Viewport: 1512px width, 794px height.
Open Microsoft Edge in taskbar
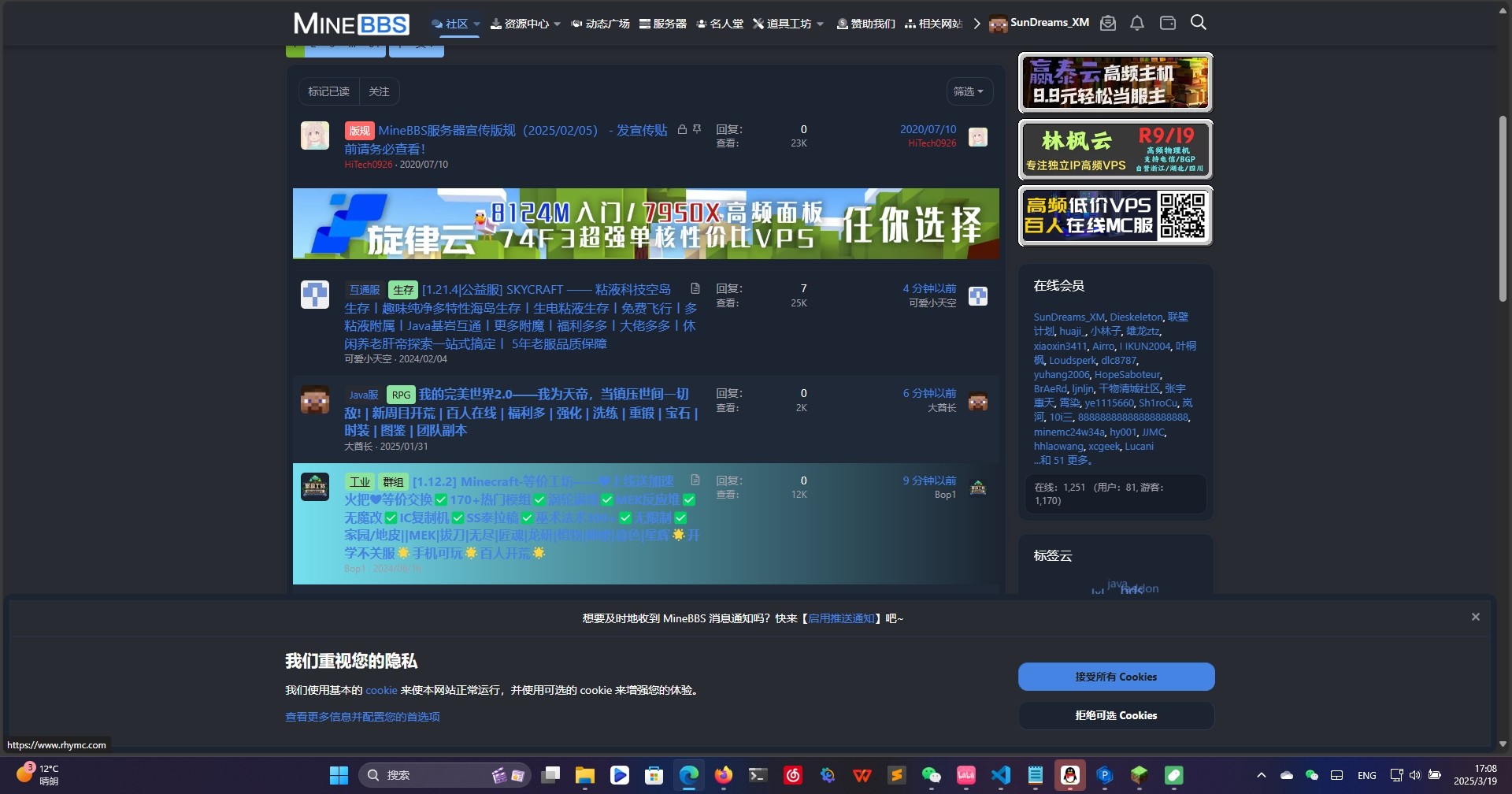coord(689,775)
